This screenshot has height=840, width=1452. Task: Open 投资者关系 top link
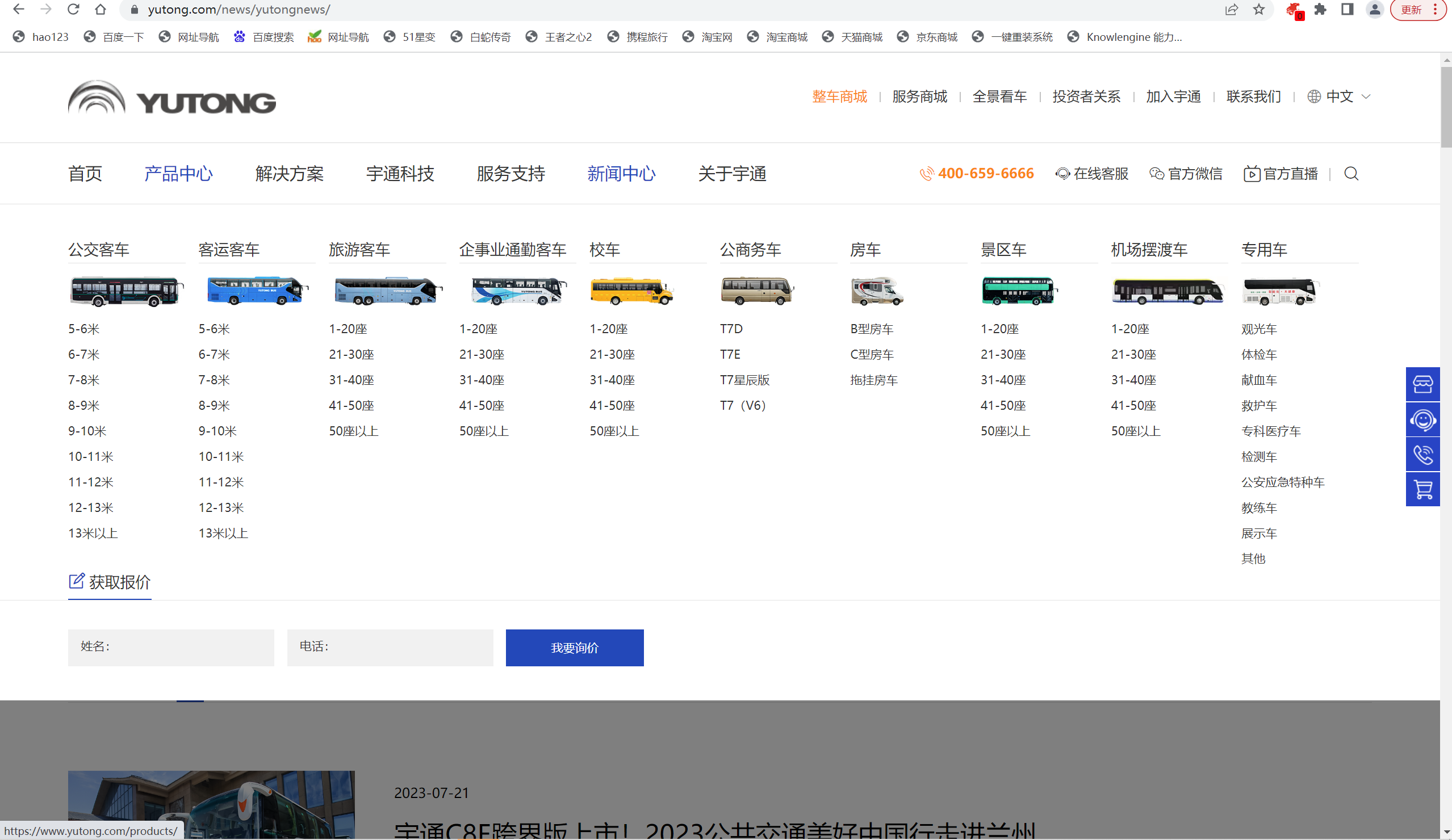1087,96
